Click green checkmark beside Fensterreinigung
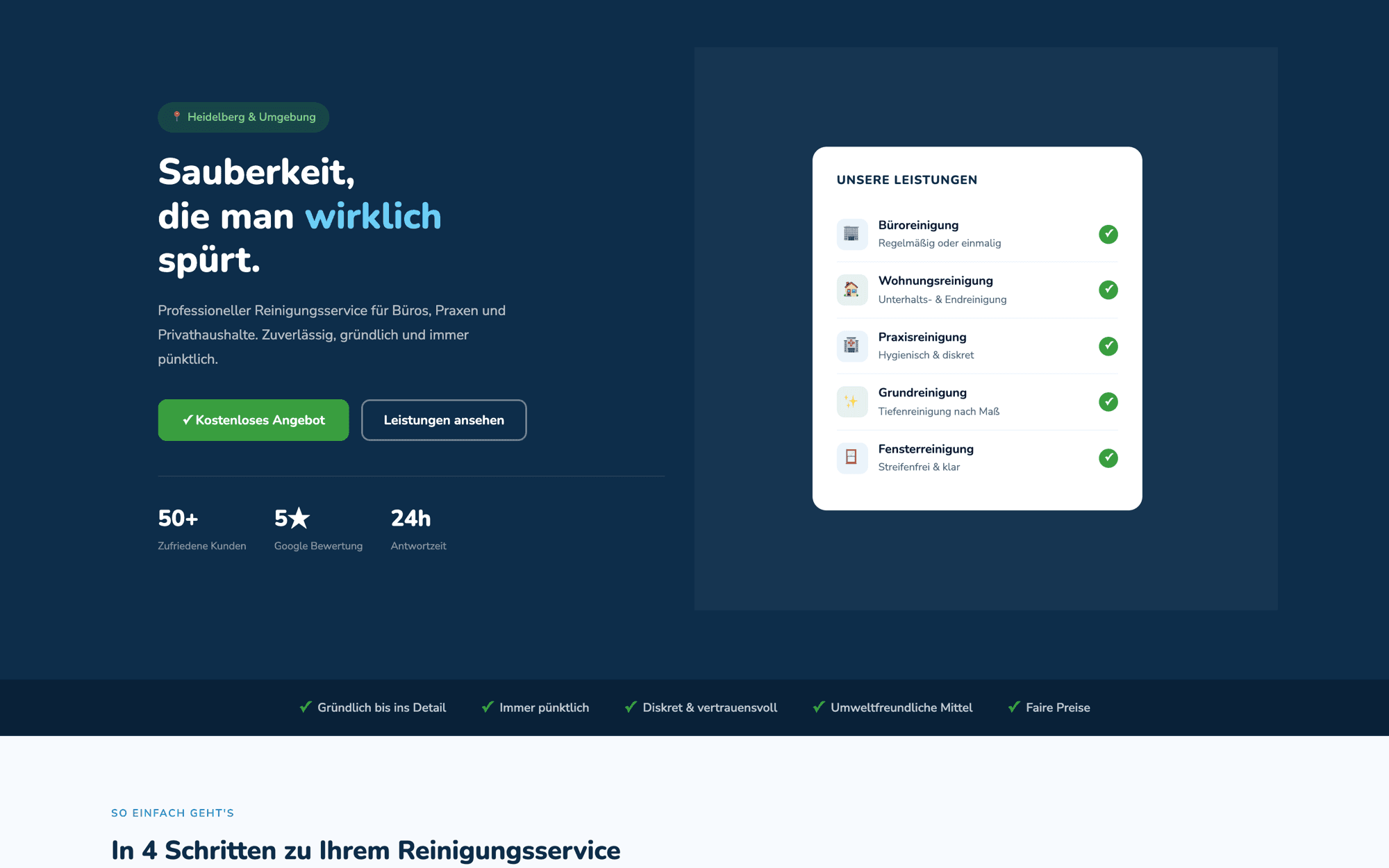 (x=1108, y=458)
